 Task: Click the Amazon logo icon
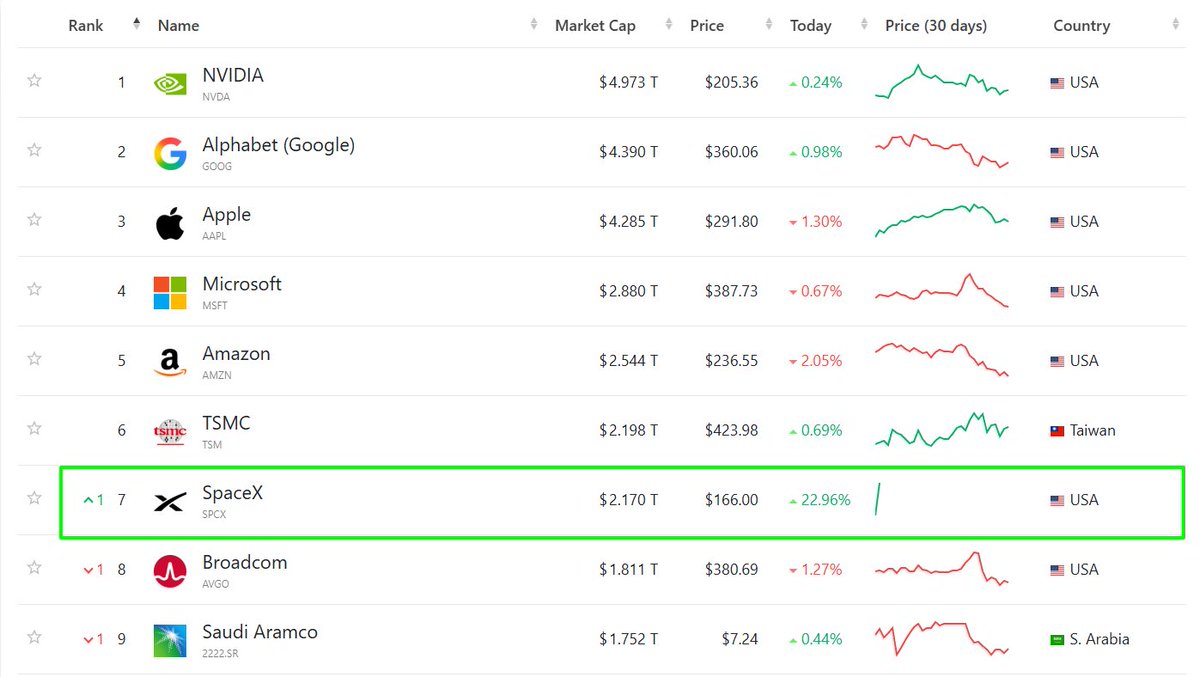(169, 362)
